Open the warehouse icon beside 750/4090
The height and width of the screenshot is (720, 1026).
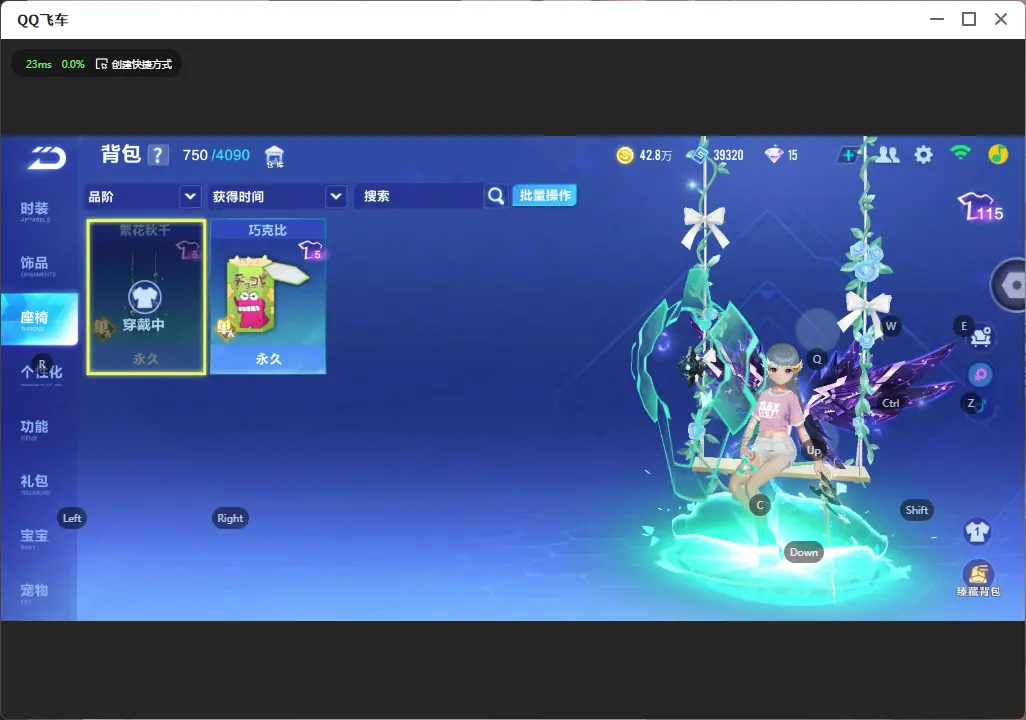click(x=274, y=156)
